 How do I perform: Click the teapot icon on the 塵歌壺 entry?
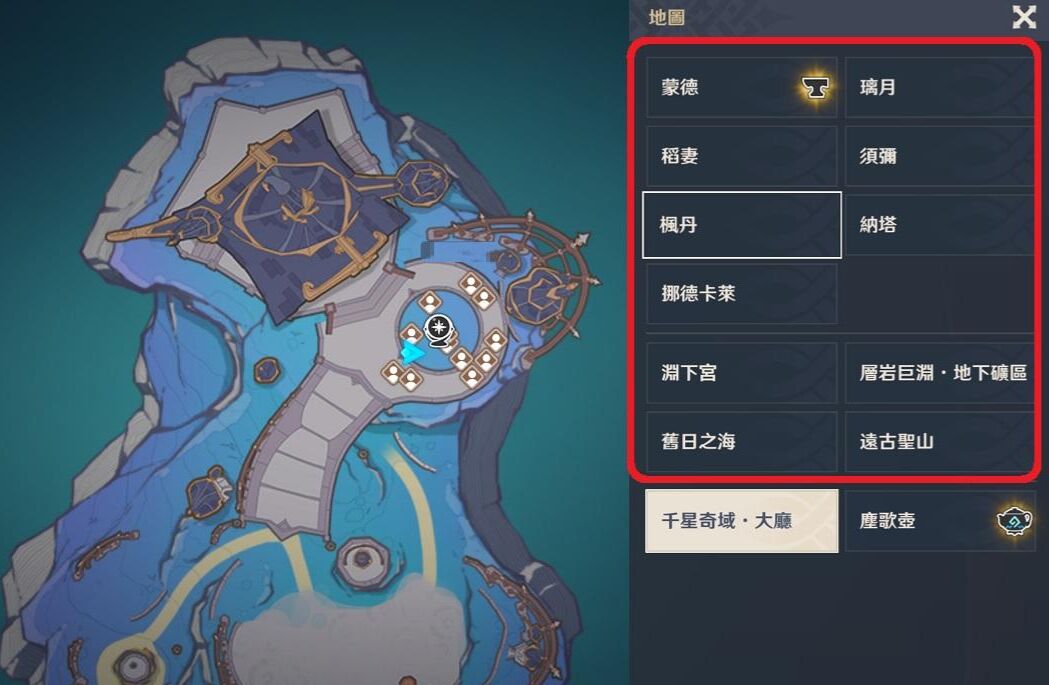pyautogui.click(x=1014, y=520)
